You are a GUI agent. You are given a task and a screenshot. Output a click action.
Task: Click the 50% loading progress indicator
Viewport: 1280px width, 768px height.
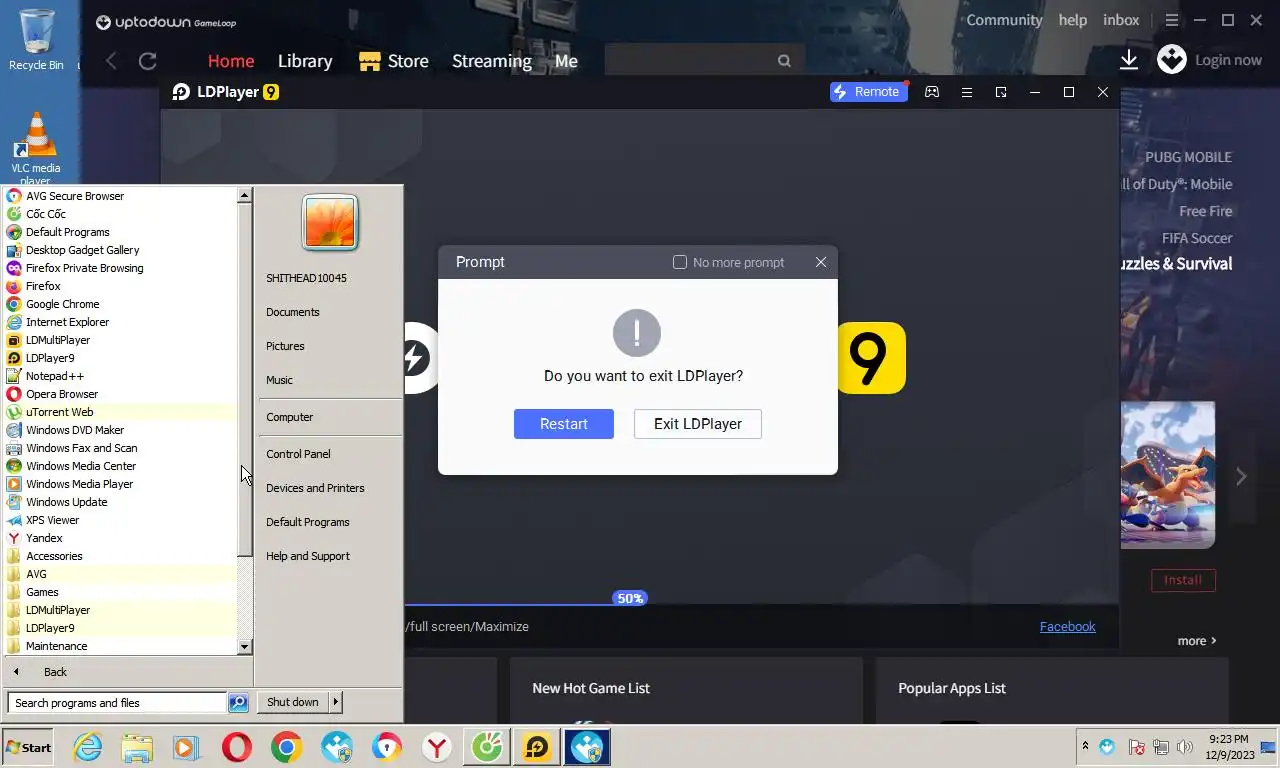point(630,599)
